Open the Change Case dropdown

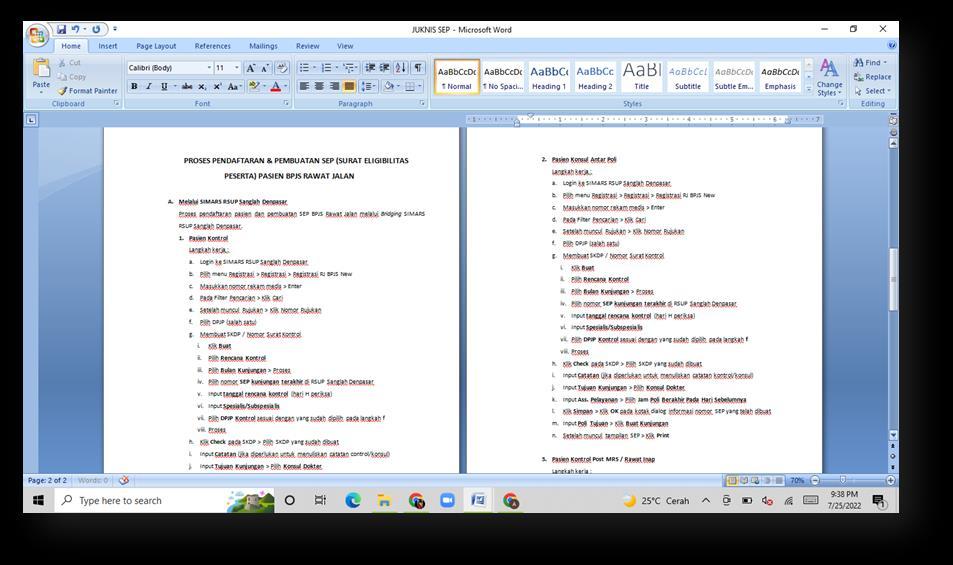point(234,86)
